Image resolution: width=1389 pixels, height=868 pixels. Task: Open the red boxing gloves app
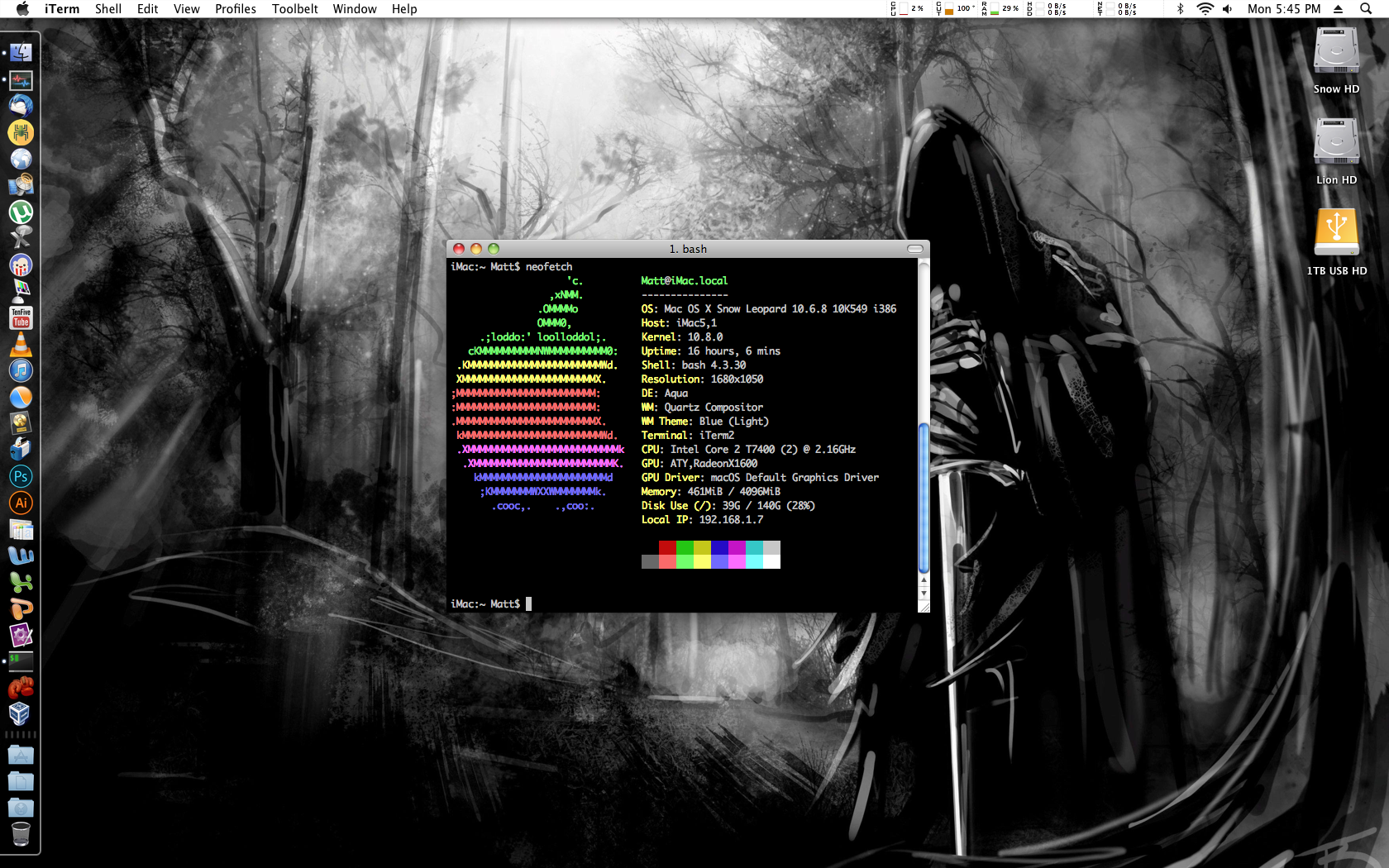pos(21,688)
